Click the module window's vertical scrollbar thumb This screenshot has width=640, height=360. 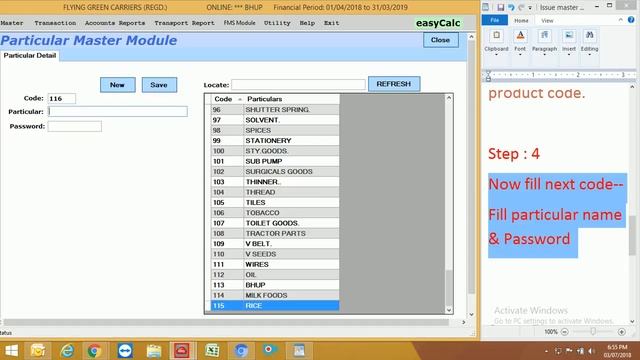click(471, 167)
